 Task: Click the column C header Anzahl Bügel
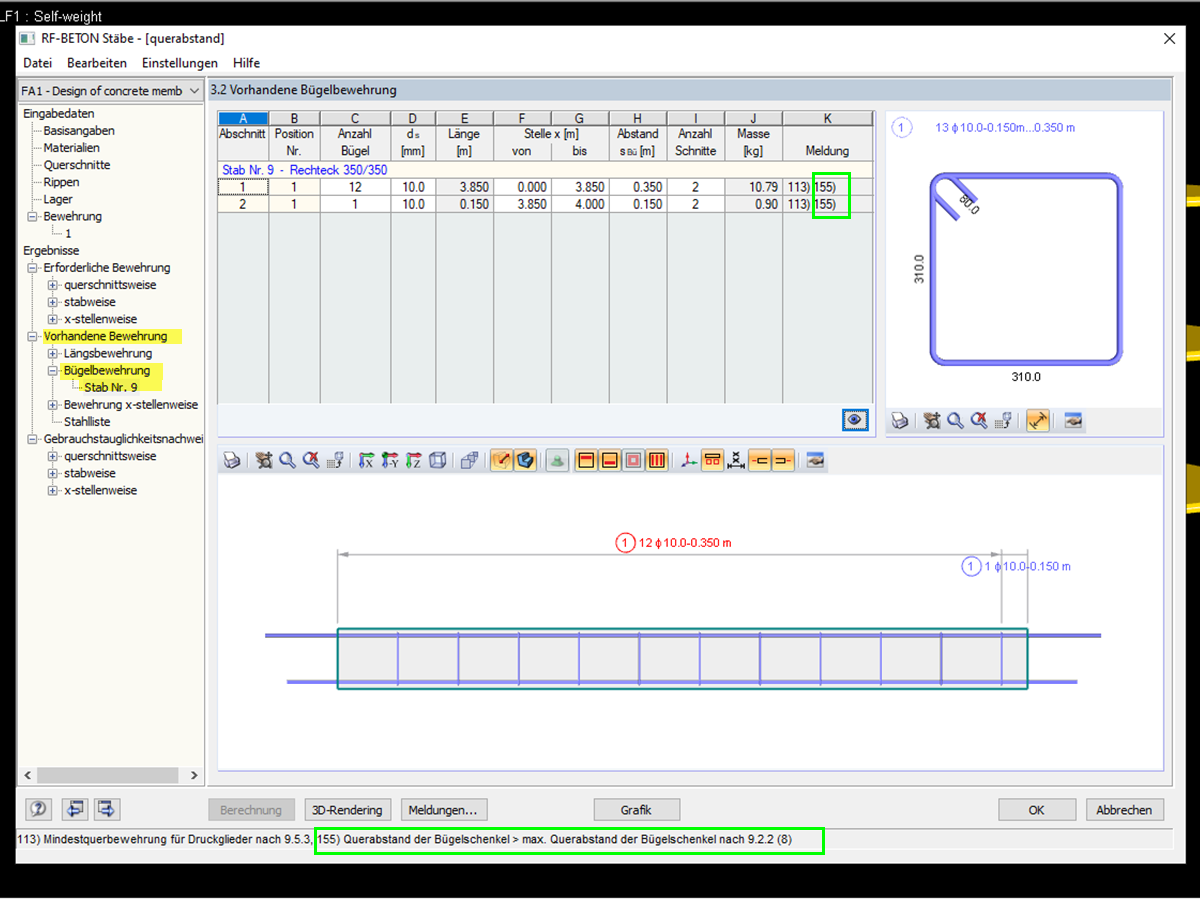355,142
